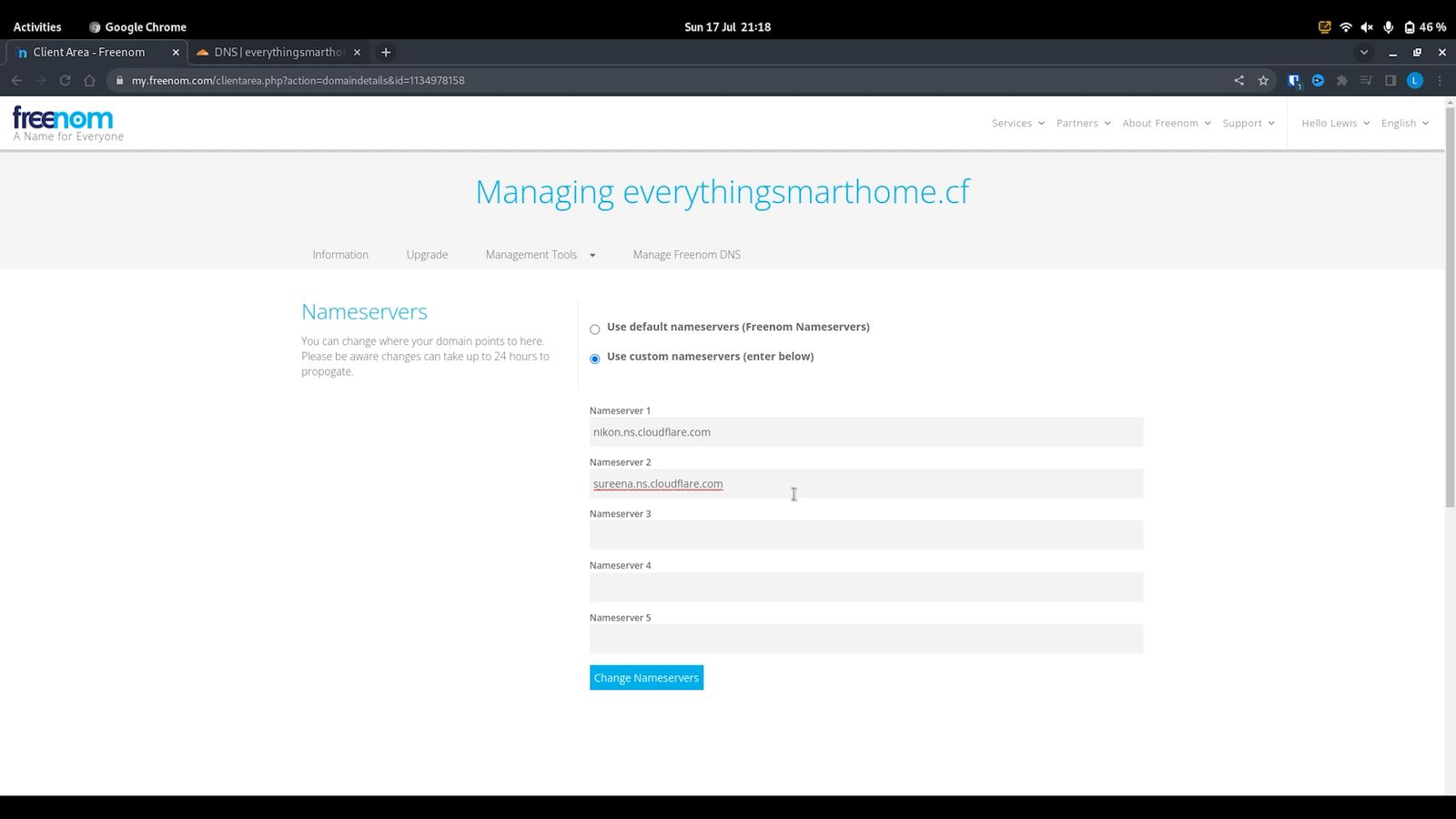Screen dimensions: 1456x819
Task: Click the Change Nameservers button
Action: 646,677
